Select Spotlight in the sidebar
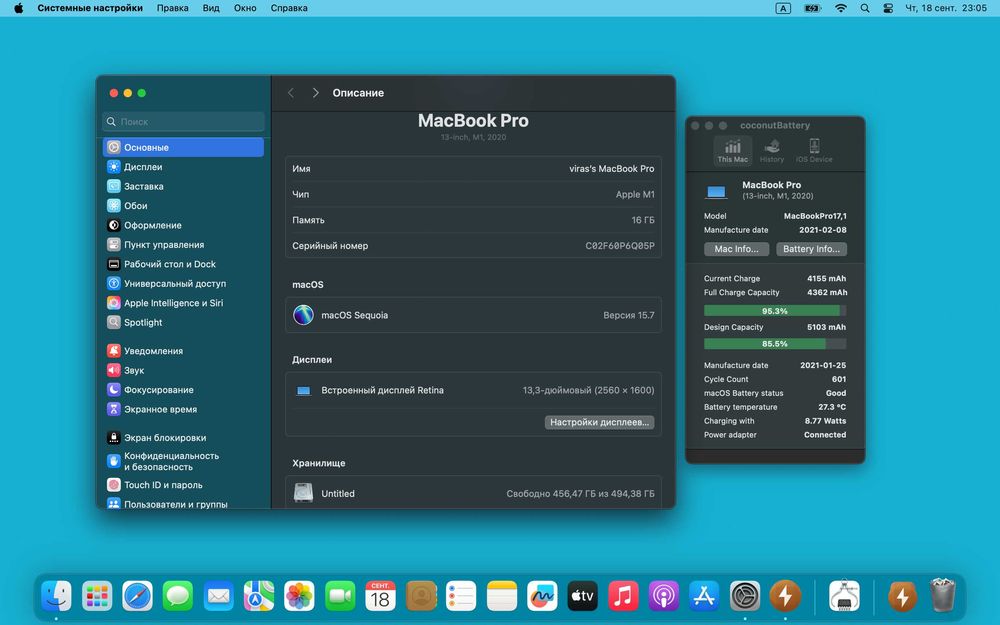The image size is (1000, 625). click(x=183, y=323)
